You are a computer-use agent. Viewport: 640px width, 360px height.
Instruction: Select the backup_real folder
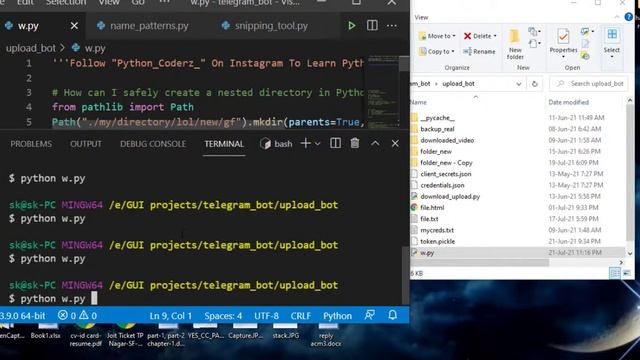[x=437, y=129]
